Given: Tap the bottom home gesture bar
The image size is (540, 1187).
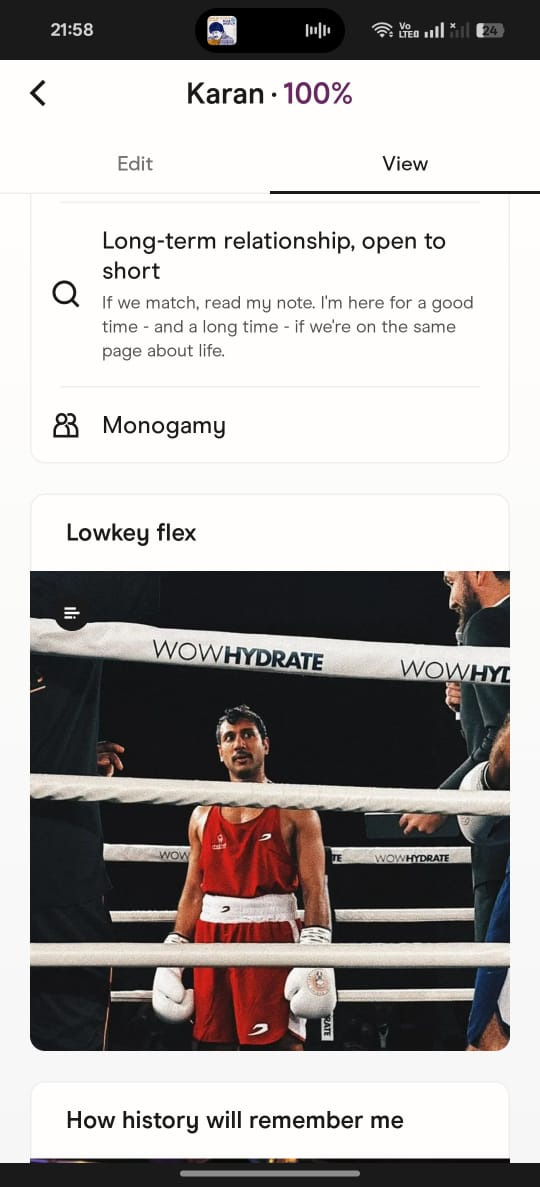Looking at the screenshot, I should point(270,1173).
